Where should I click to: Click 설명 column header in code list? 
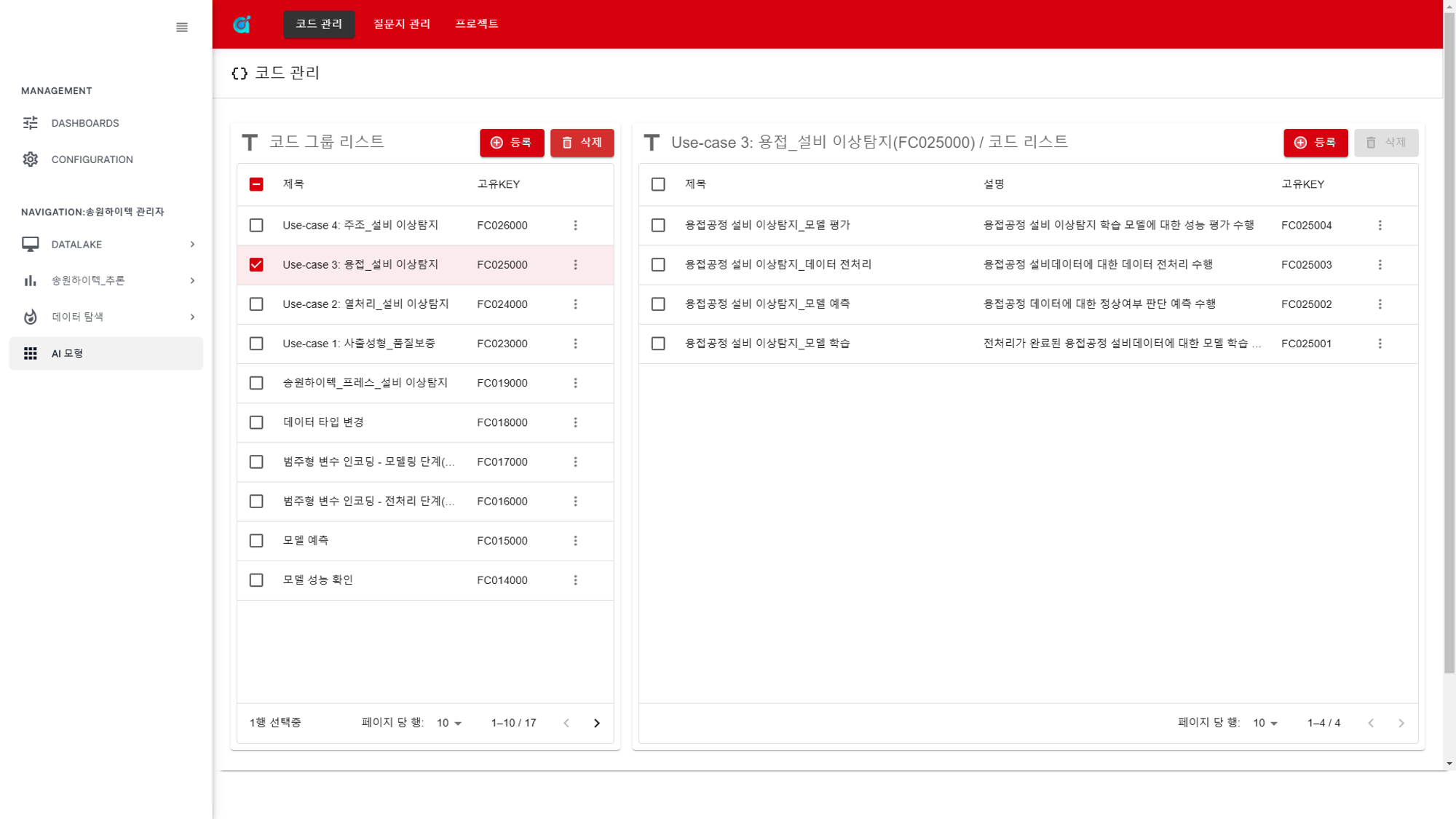[x=994, y=184]
